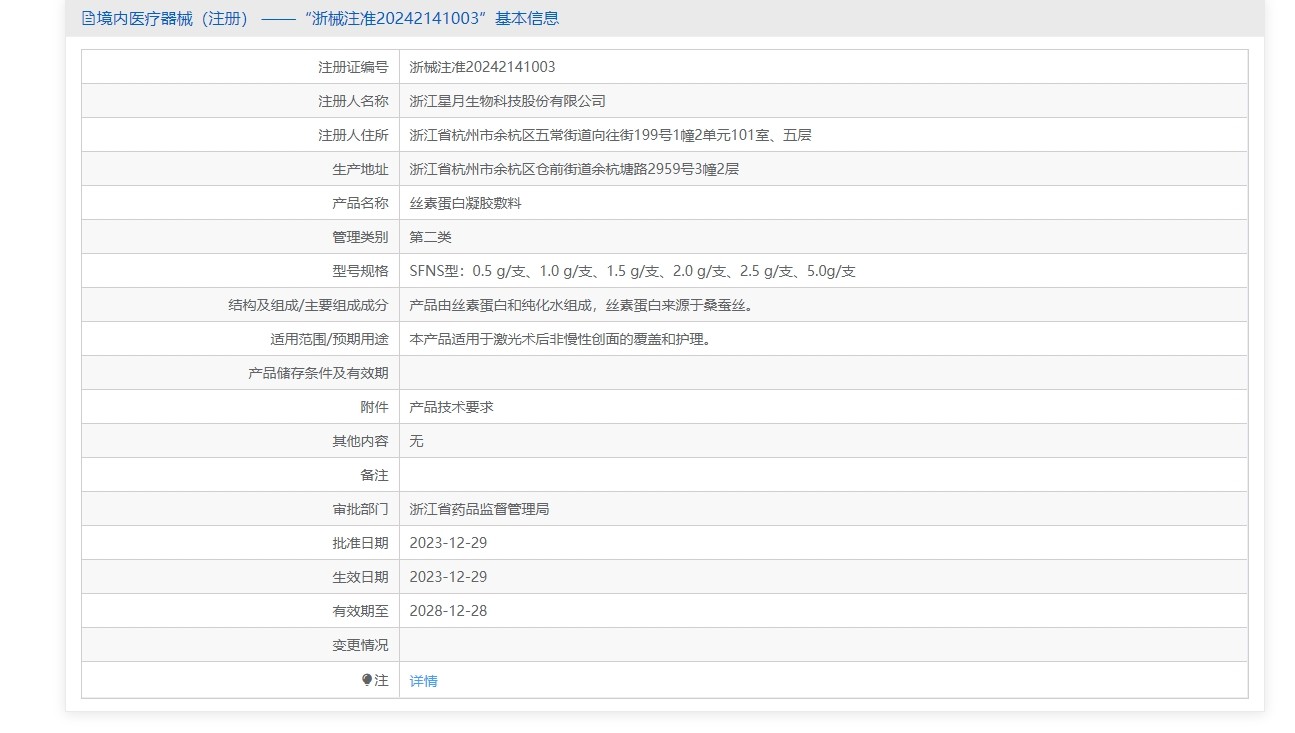Click expiry date 2028-12-28
This screenshot has width=1295, height=733.
[449, 611]
